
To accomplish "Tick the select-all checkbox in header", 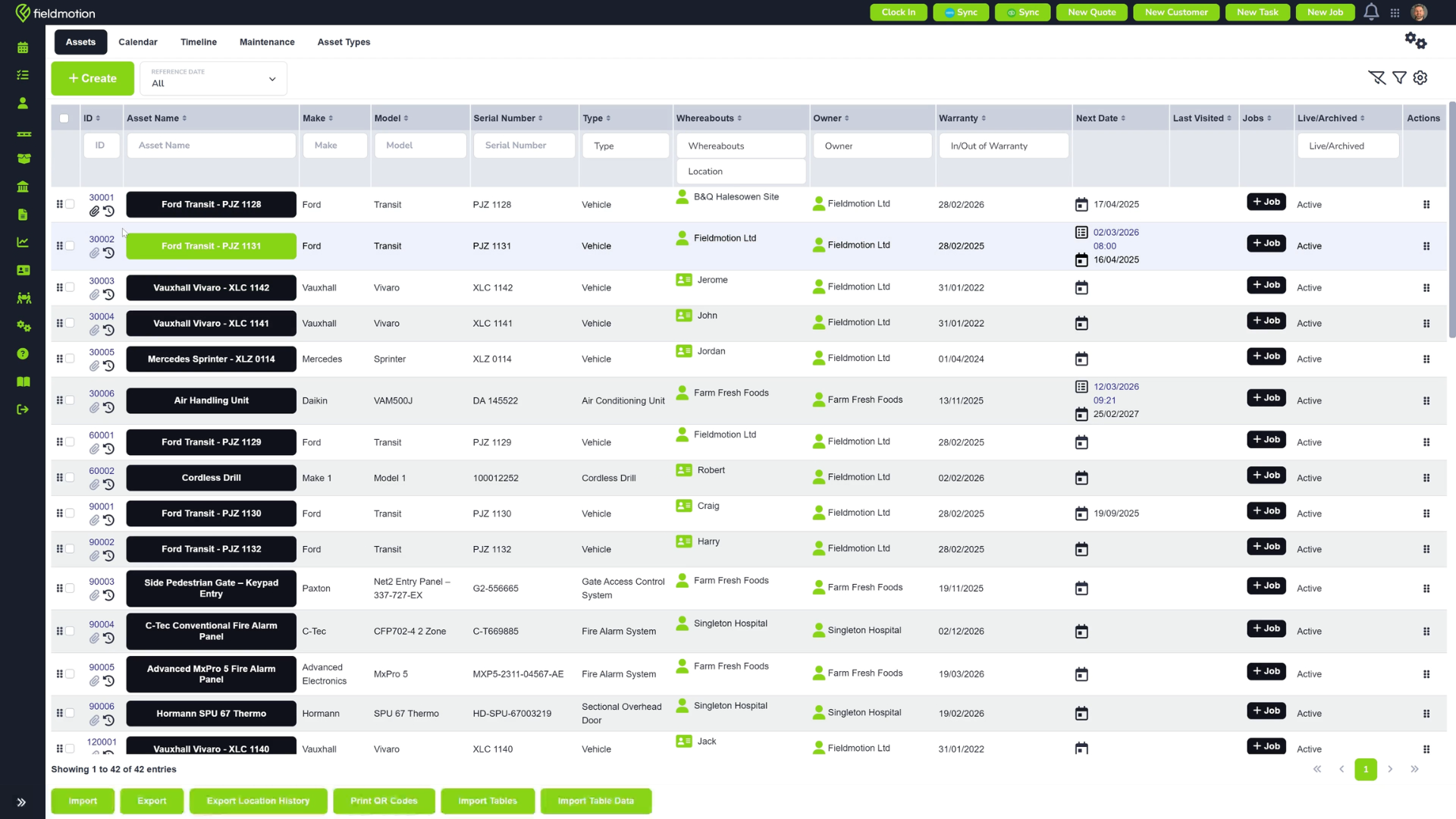I will click(x=64, y=118).
